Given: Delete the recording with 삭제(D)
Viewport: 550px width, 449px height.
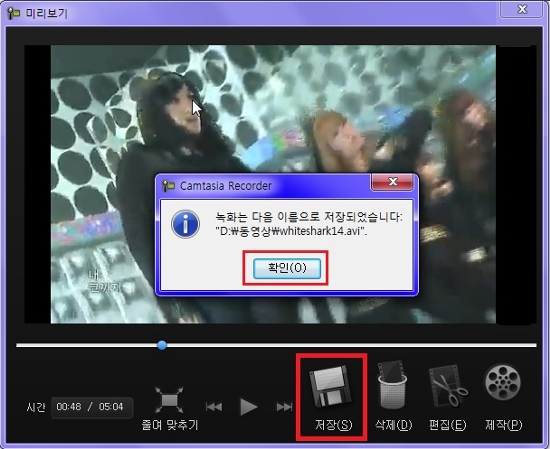Looking at the screenshot, I should coord(393,397).
